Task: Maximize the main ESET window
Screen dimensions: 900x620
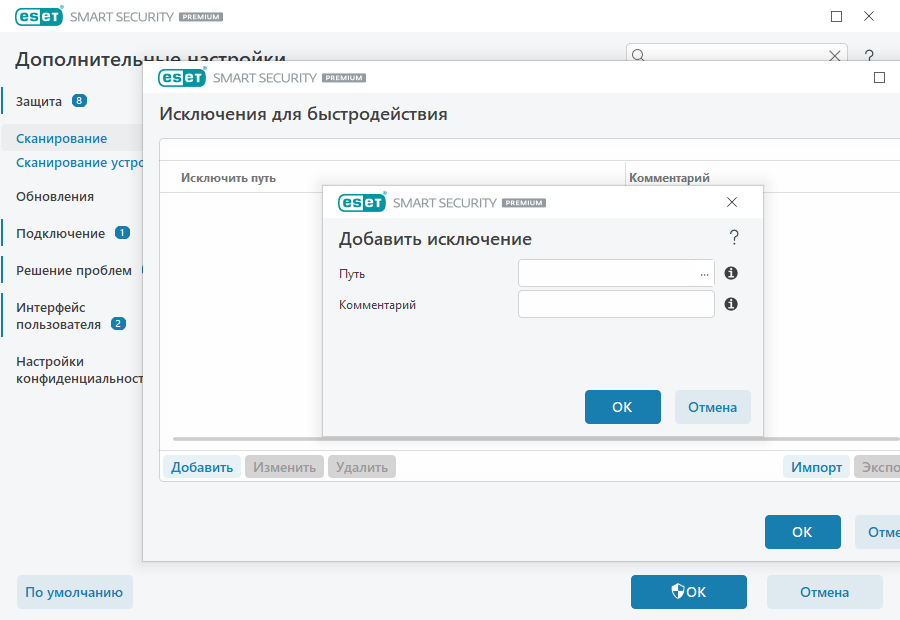Action: pyautogui.click(x=836, y=17)
